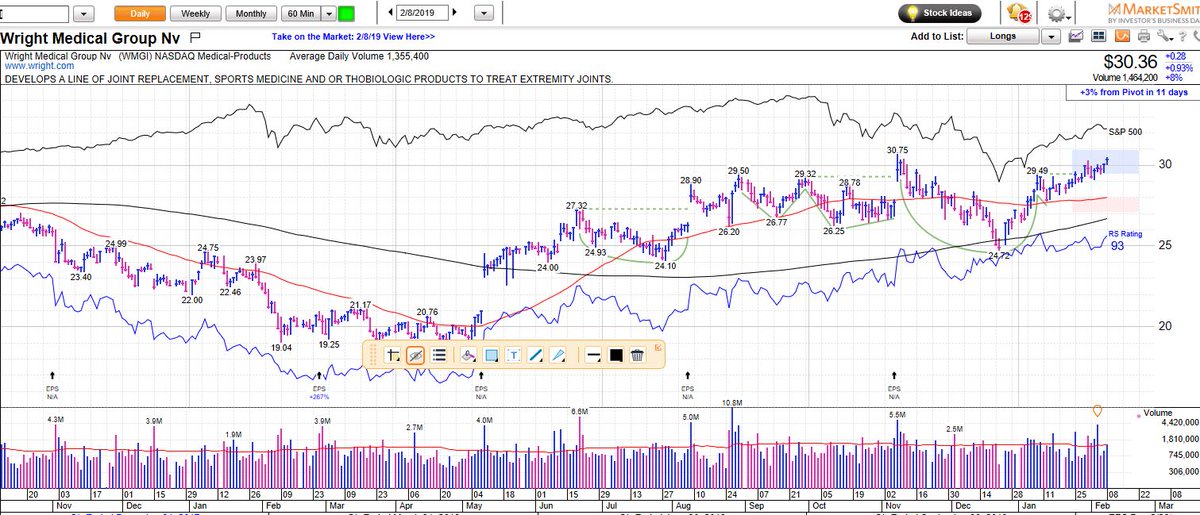Select the diagonal line drawing tool

[x=536, y=354]
